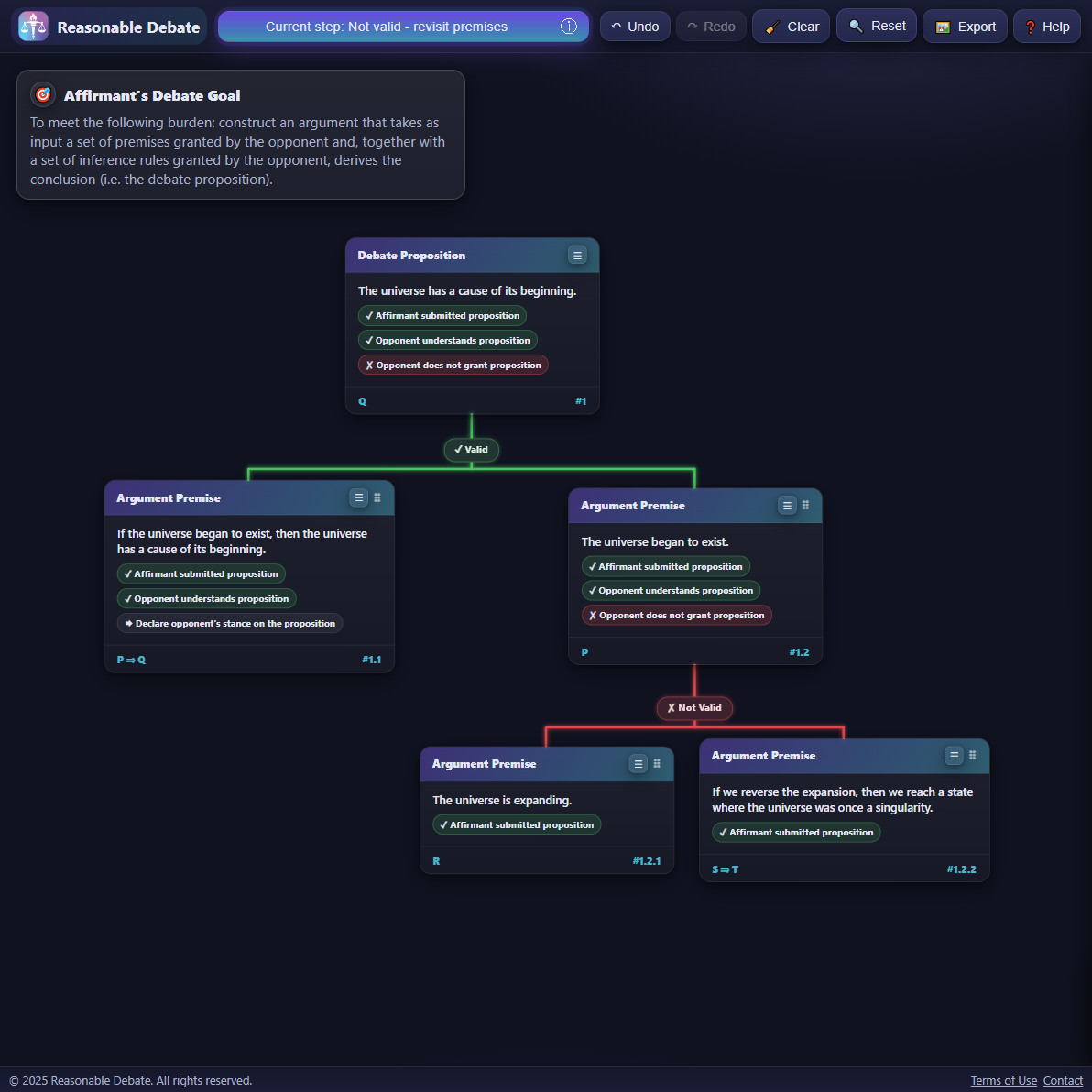
Task: Open the hamburger menu on 'The universe is expanding'
Action: click(639, 763)
